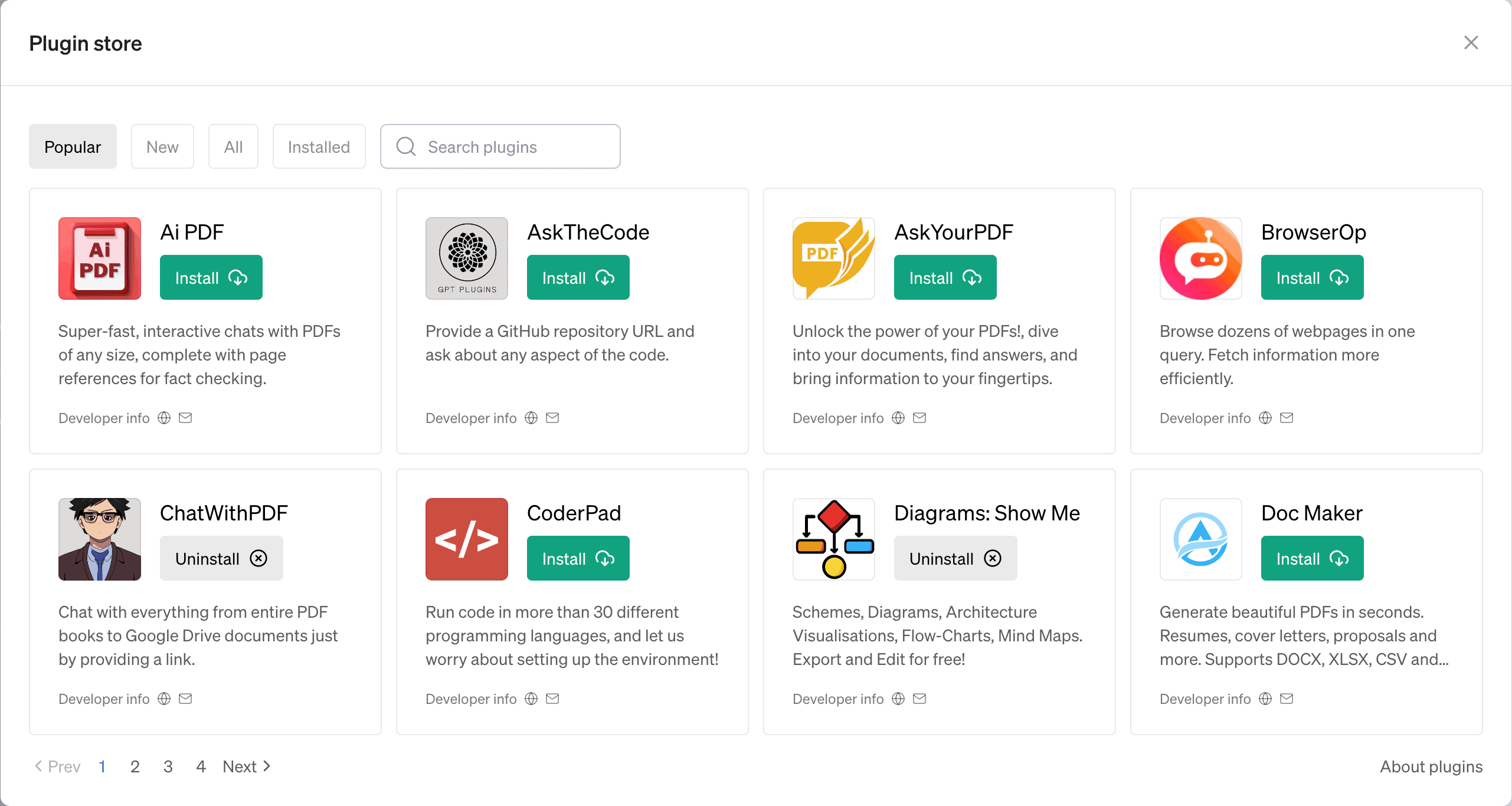Go to the Prev page of plugins

click(58, 766)
